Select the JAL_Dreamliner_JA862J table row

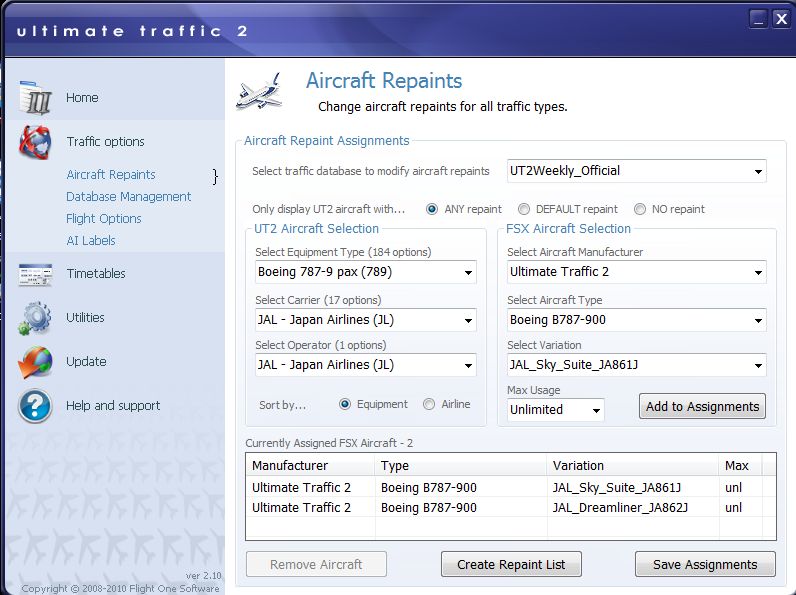pyautogui.click(x=511, y=508)
